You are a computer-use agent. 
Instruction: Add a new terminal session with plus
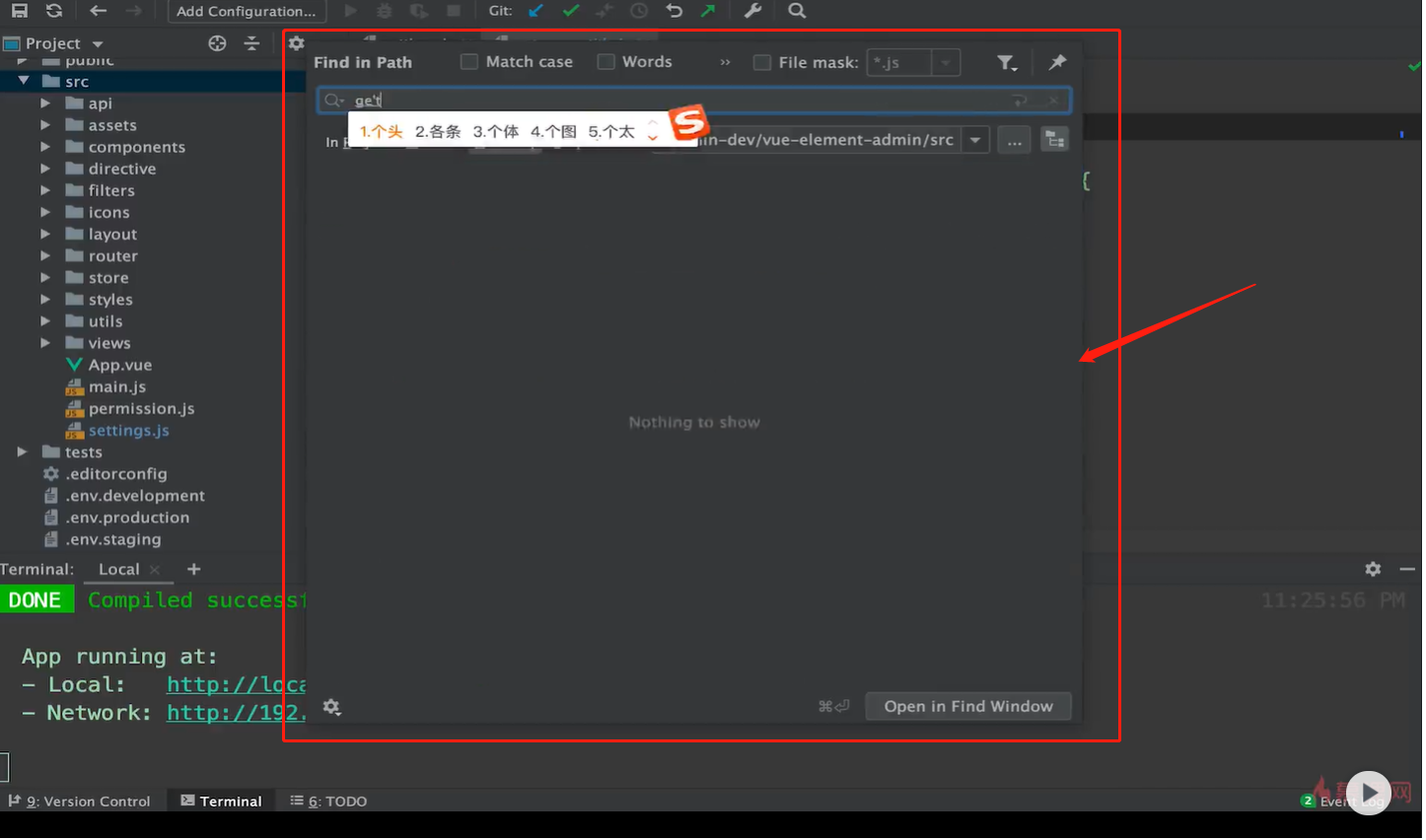pos(193,570)
